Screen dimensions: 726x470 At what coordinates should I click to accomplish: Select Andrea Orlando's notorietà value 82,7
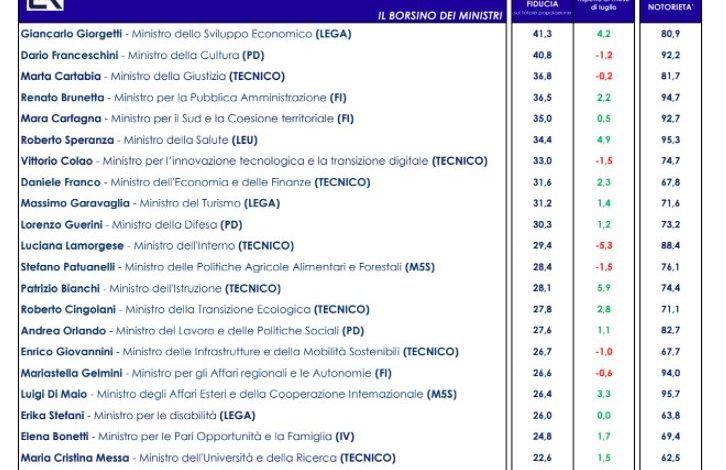point(670,330)
